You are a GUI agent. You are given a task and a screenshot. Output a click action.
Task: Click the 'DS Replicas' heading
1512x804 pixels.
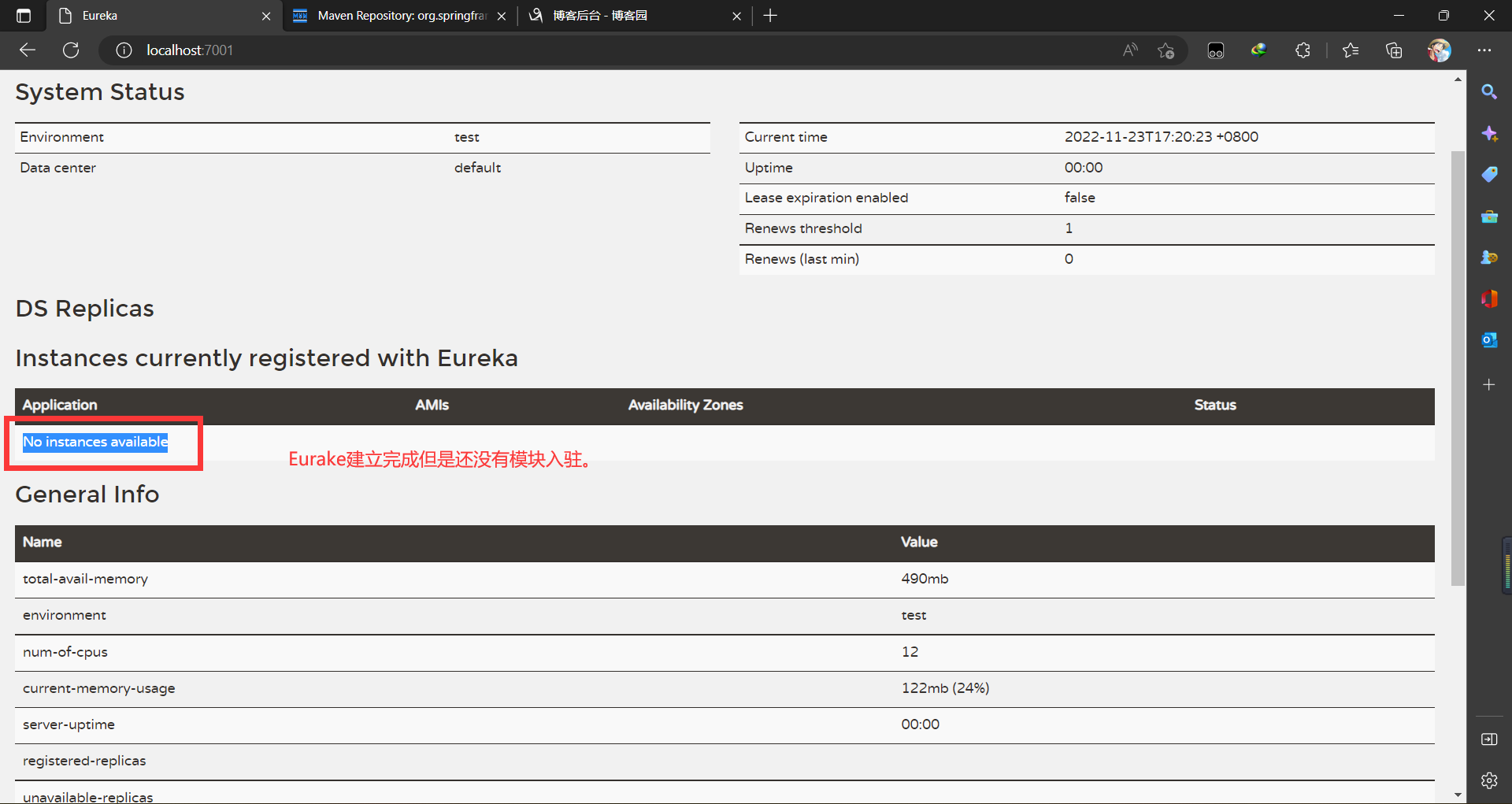point(85,309)
